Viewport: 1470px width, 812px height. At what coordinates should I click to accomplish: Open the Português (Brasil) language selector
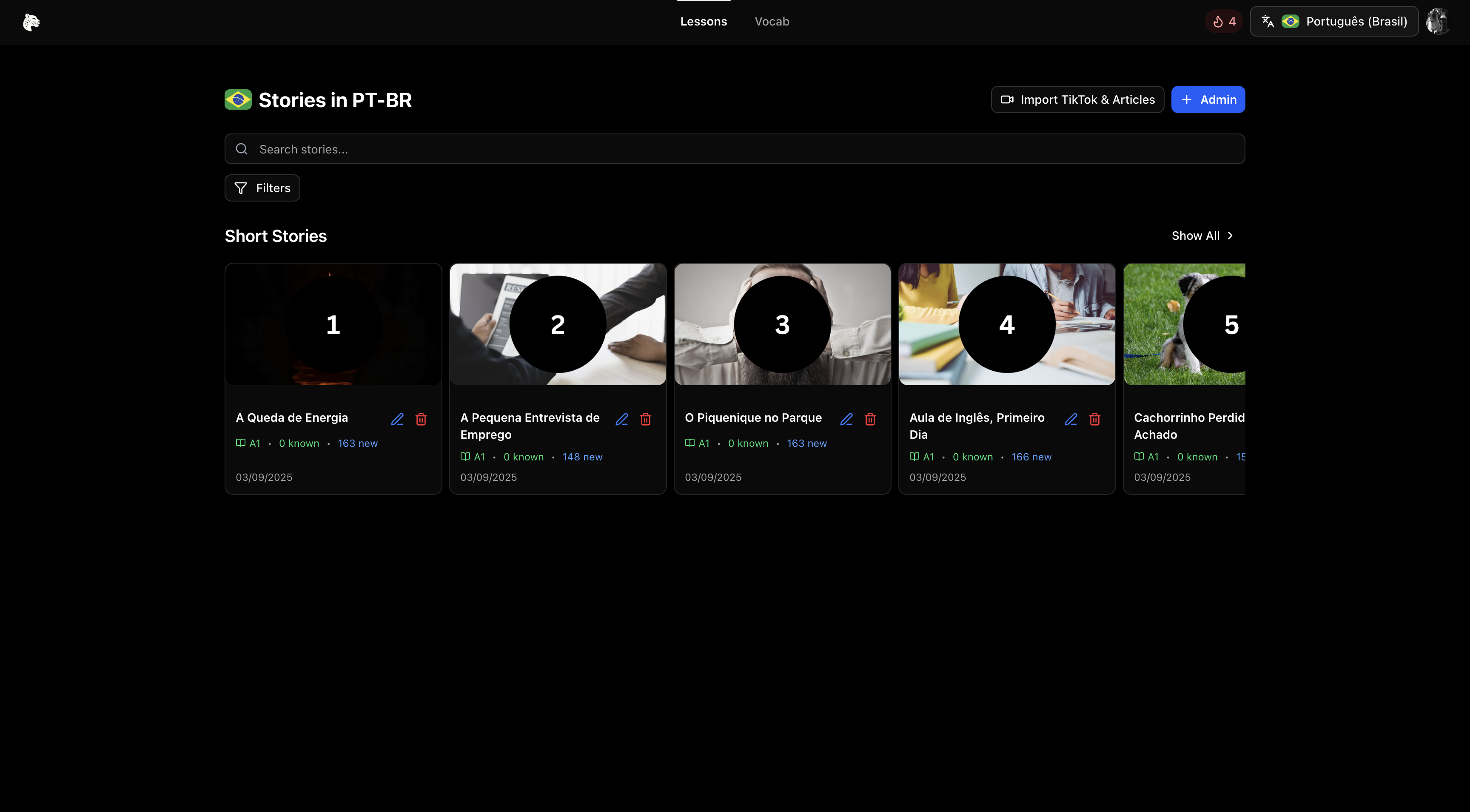point(1333,22)
